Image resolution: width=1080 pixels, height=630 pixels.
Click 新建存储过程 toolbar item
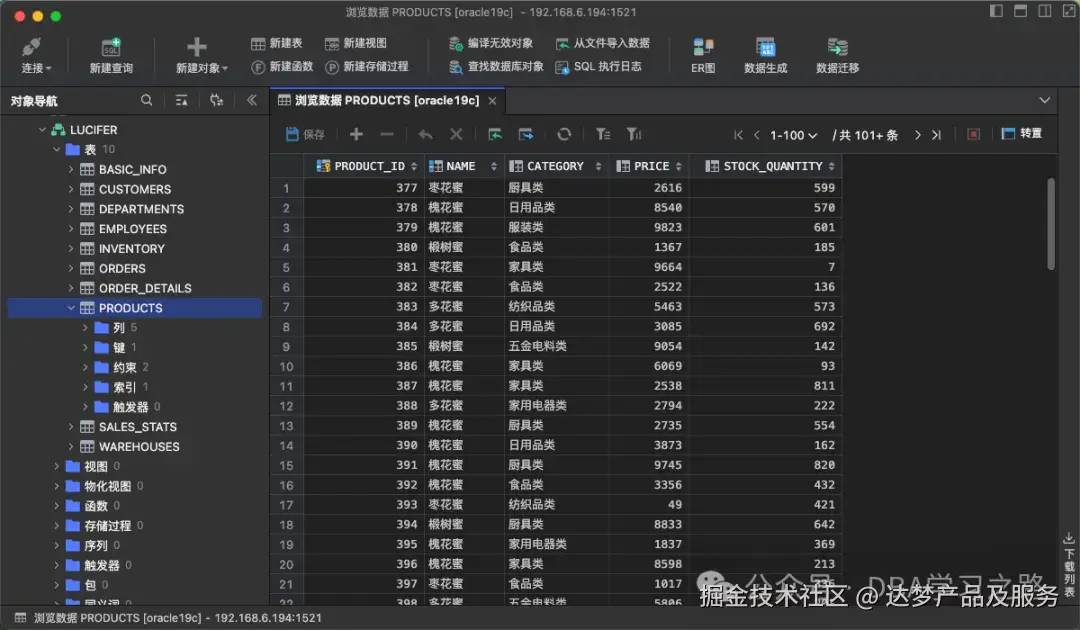(x=367, y=67)
